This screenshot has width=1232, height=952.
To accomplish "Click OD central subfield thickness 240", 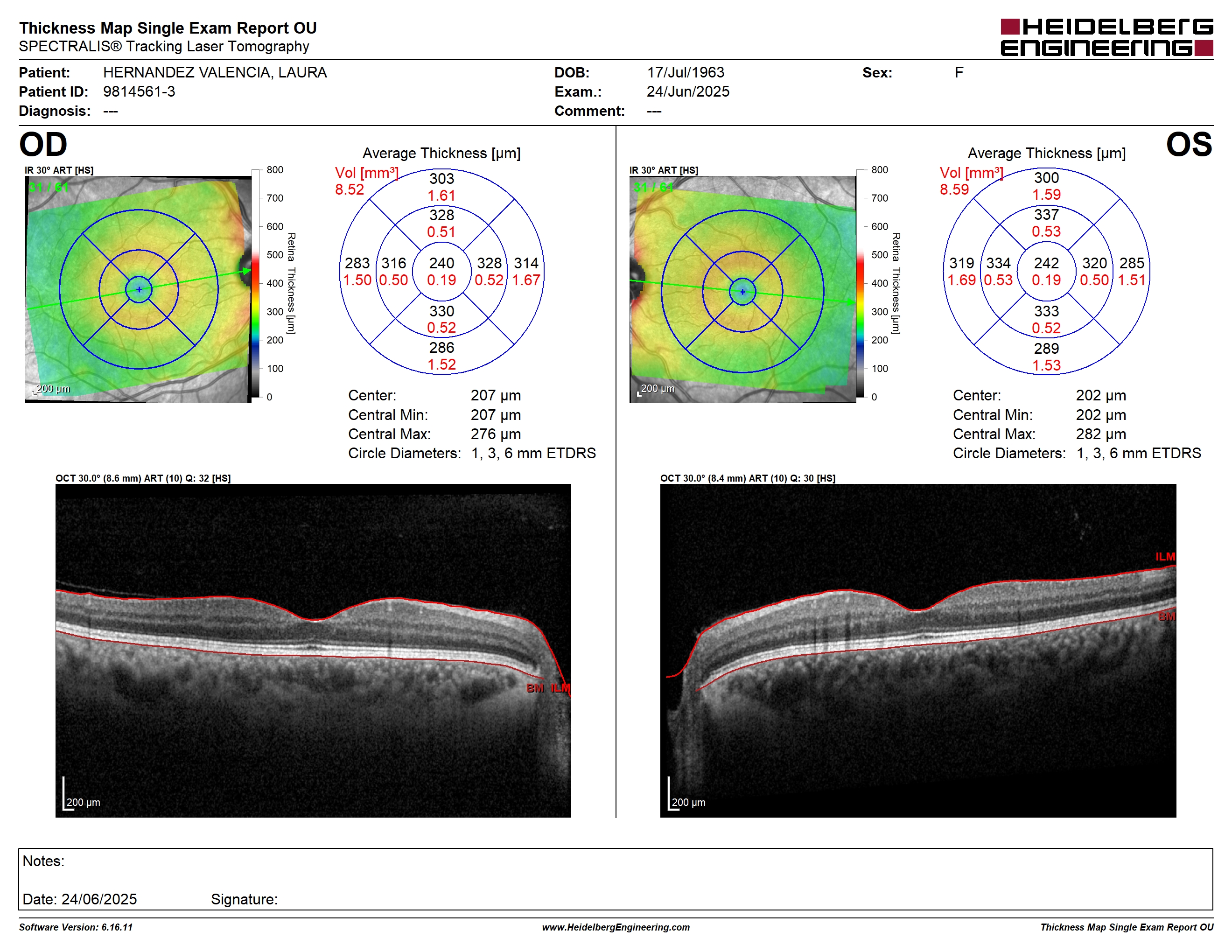I will tap(441, 263).
